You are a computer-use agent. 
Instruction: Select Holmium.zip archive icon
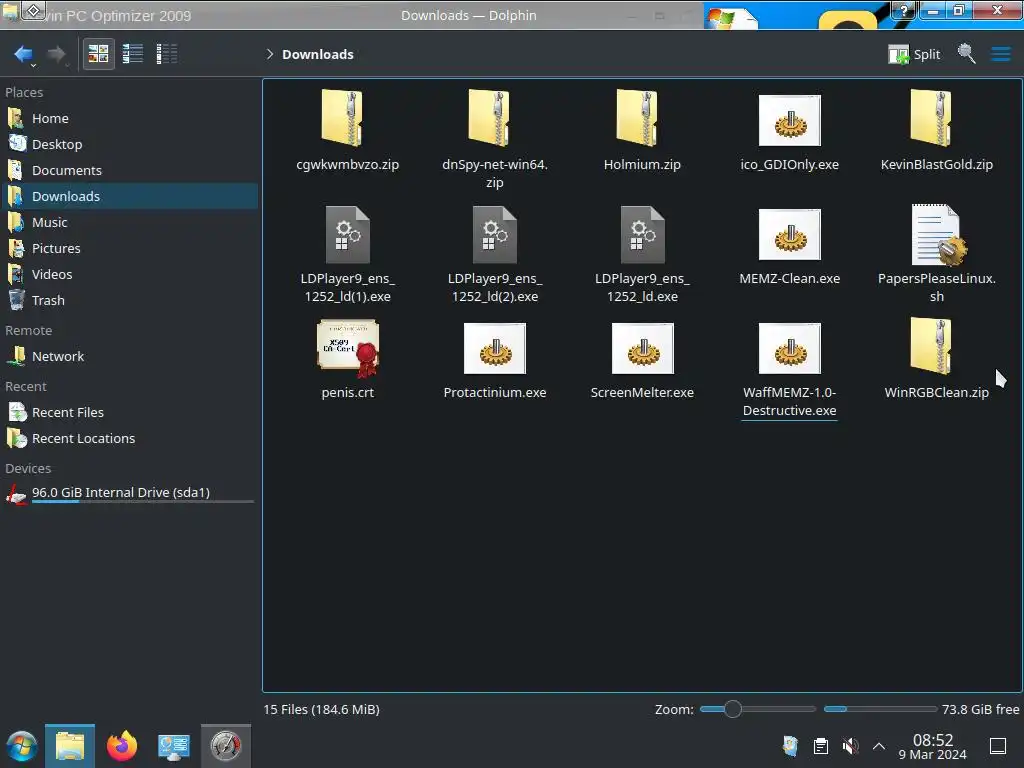[x=637, y=118]
